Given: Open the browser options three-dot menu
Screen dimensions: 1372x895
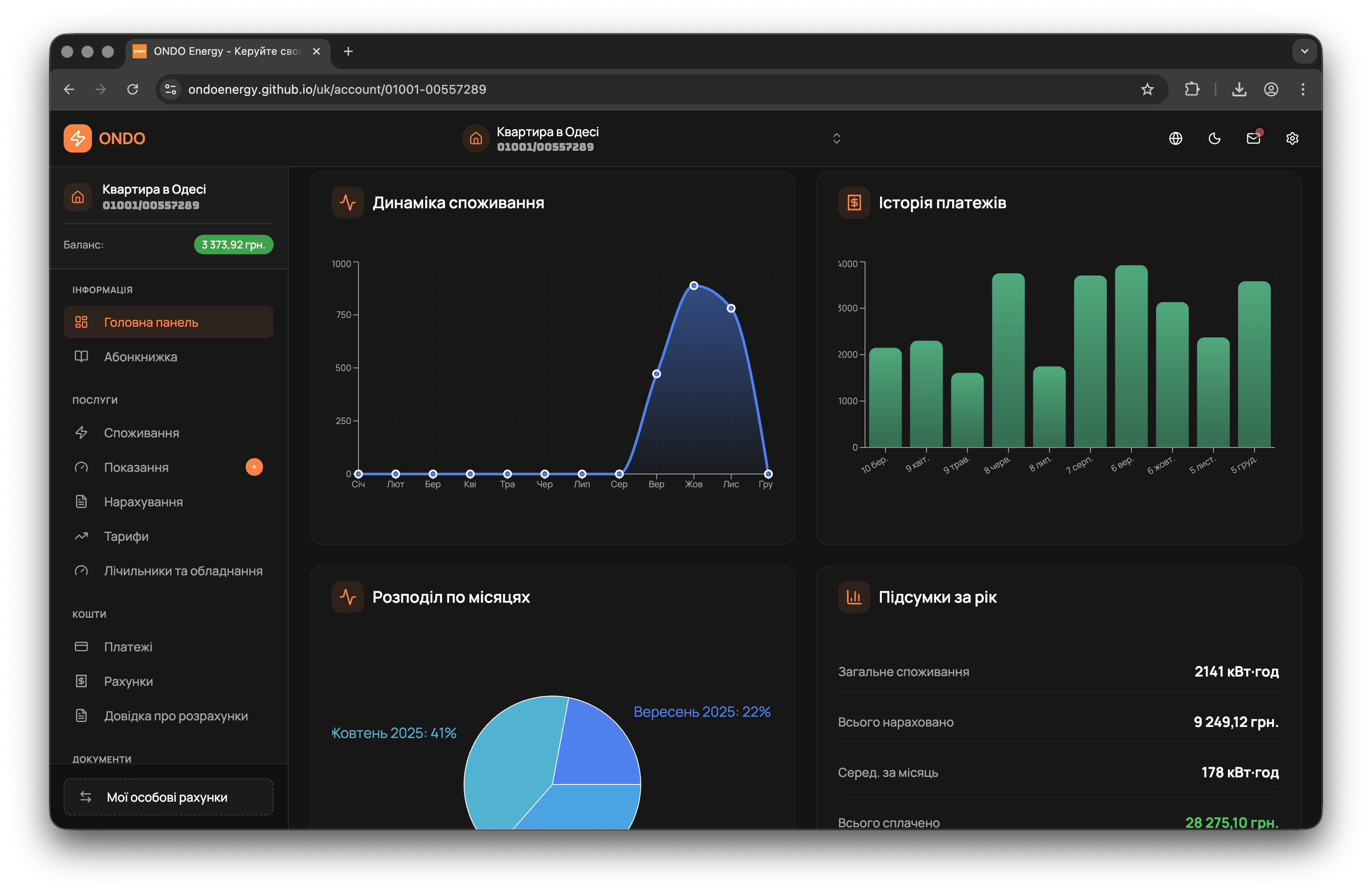Looking at the screenshot, I should click(x=1303, y=89).
